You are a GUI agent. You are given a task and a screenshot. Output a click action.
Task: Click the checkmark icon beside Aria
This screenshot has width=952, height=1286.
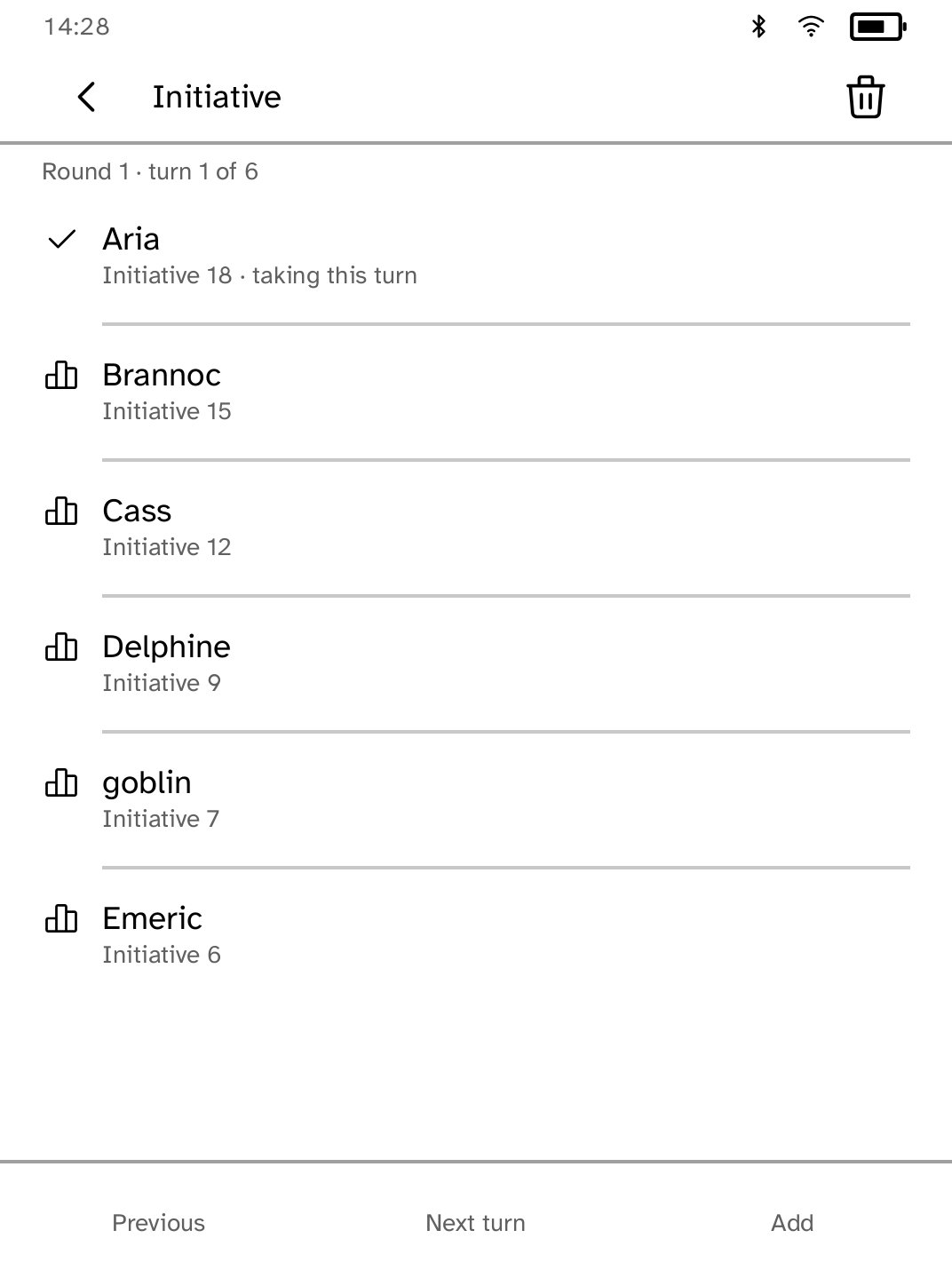point(61,239)
